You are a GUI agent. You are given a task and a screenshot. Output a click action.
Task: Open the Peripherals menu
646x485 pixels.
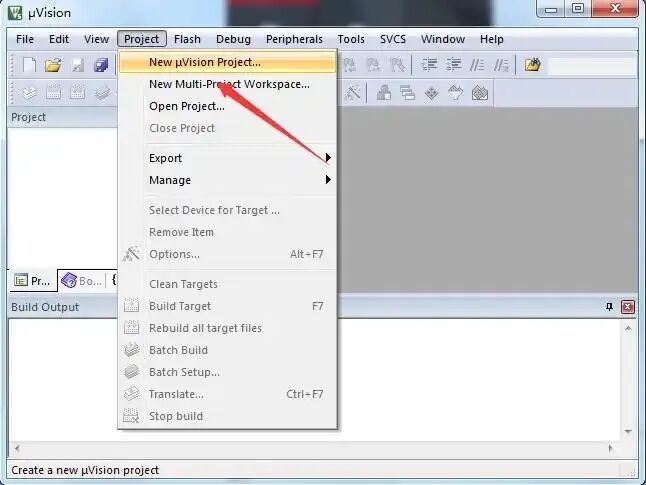point(294,39)
